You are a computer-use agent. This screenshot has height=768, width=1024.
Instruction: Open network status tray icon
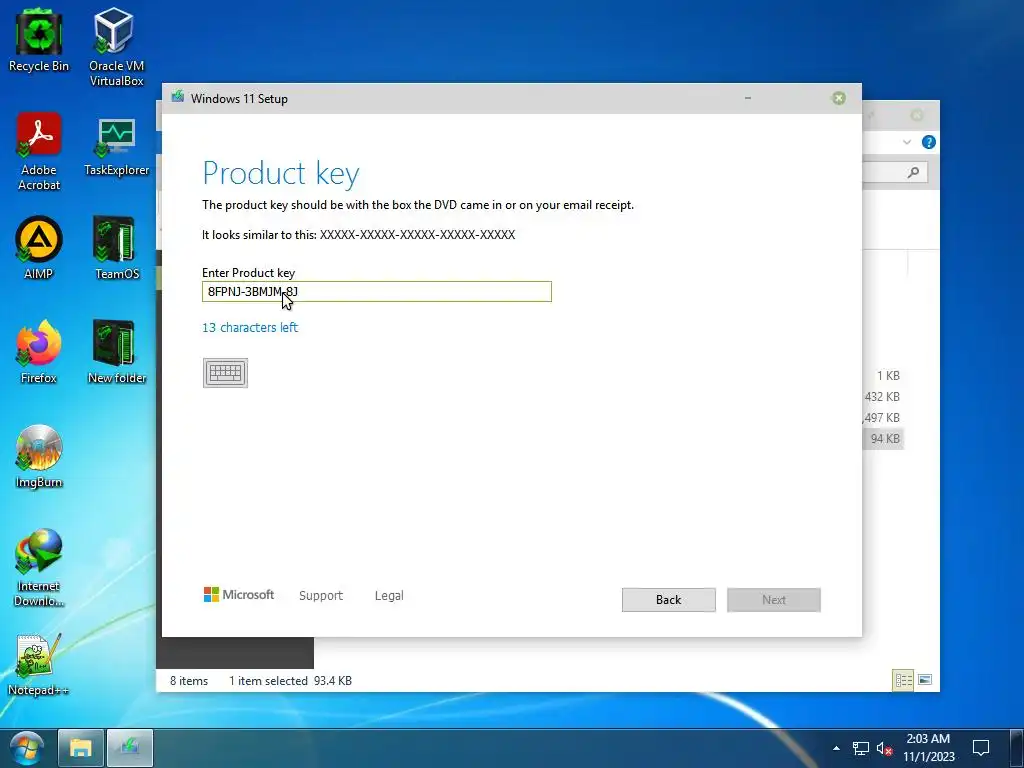pos(861,748)
